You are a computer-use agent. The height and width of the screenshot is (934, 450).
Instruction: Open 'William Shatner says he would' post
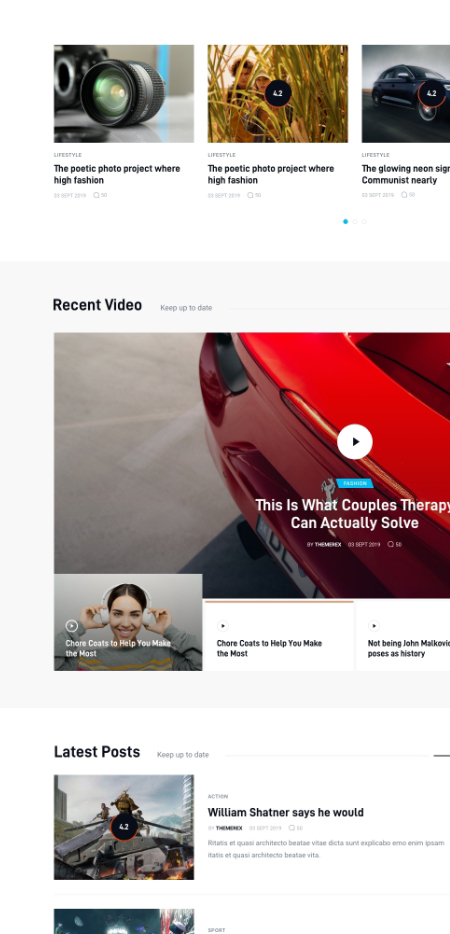click(285, 812)
